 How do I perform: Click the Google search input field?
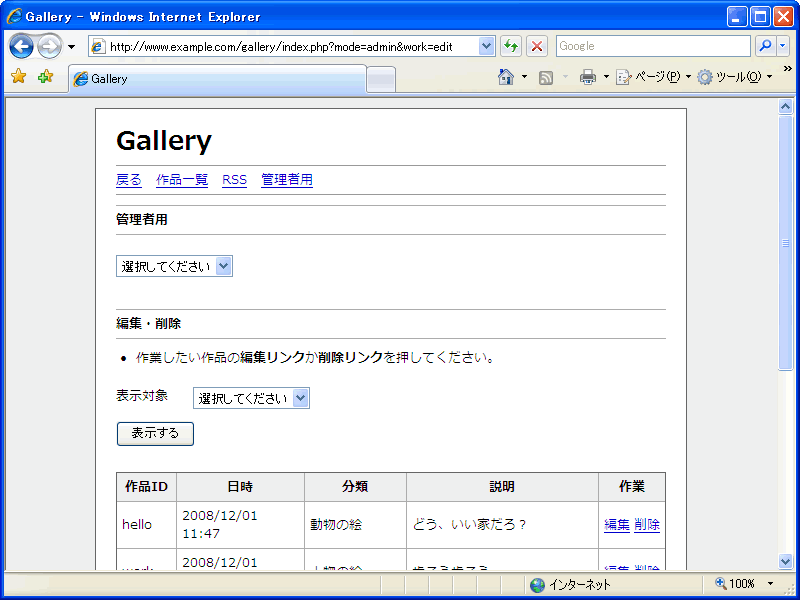coord(652,46)
